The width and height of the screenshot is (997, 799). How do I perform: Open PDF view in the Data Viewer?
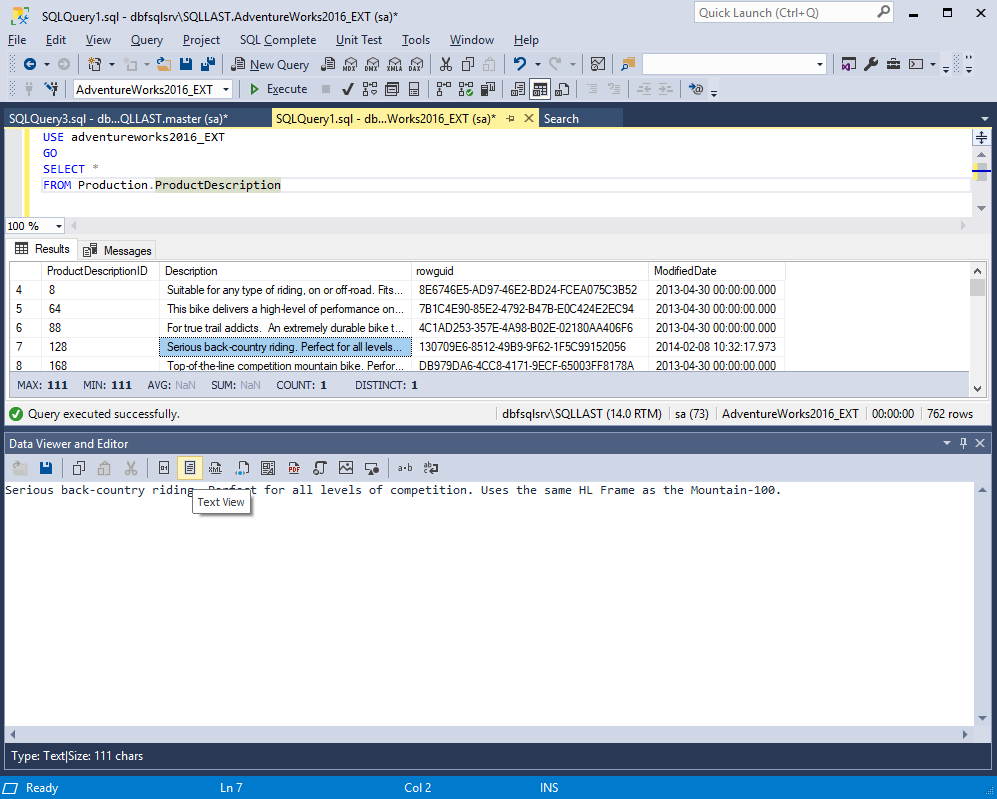click(x=293, y=467)
